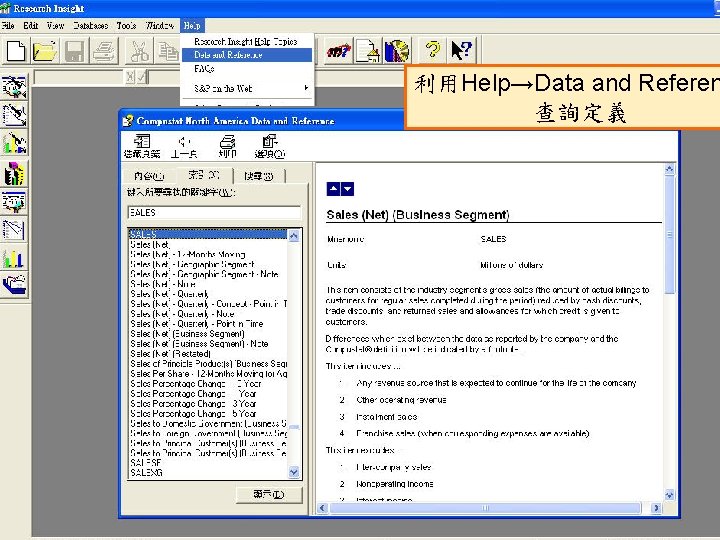Viewport: 720px width, 540px height.
Task: Choose Data and Reference in Help menu
Action: coord(247,55)
